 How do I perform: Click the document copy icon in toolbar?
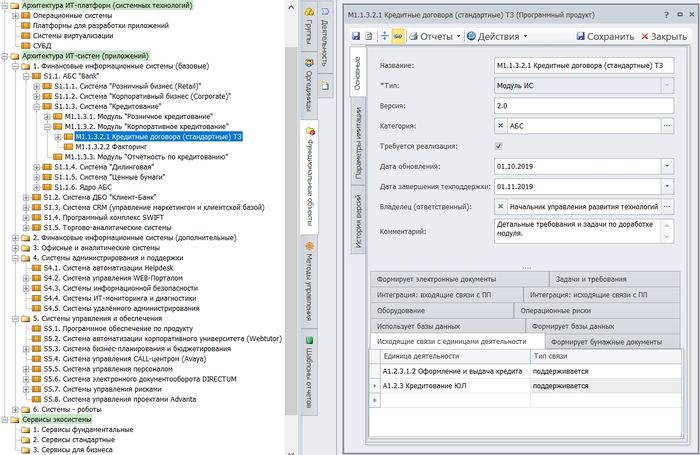[x=370, y=36]
